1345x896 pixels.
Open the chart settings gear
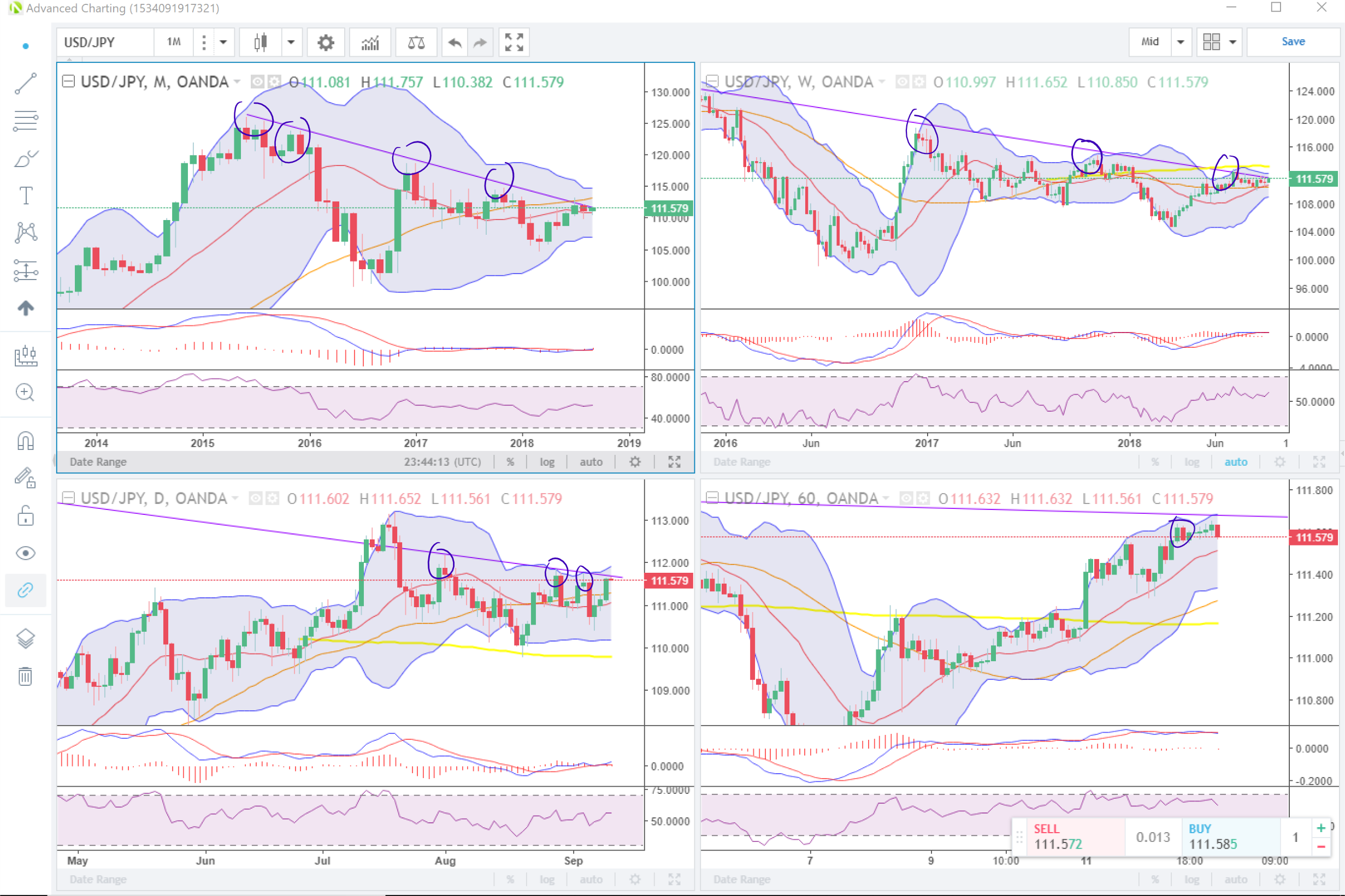(x=325, y=42)
